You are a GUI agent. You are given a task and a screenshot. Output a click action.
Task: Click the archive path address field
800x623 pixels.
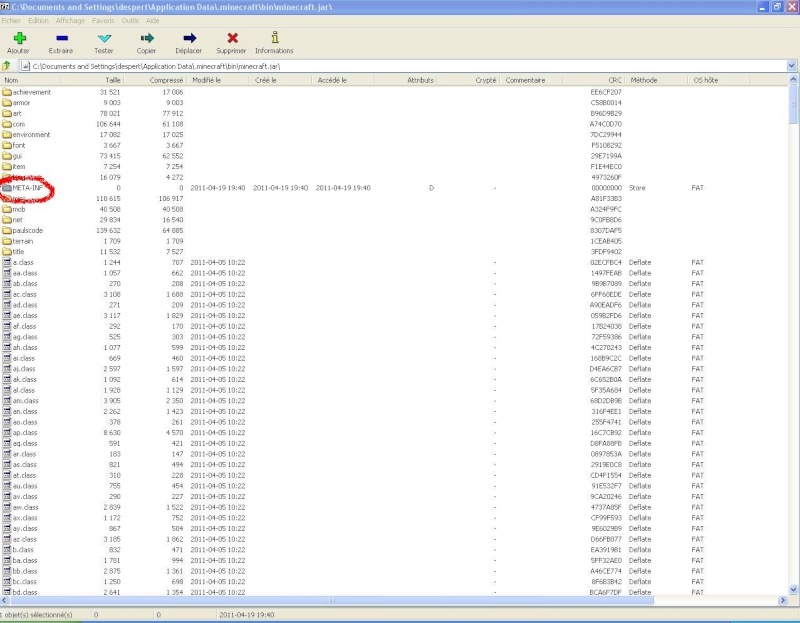click(x=403, y=66)
